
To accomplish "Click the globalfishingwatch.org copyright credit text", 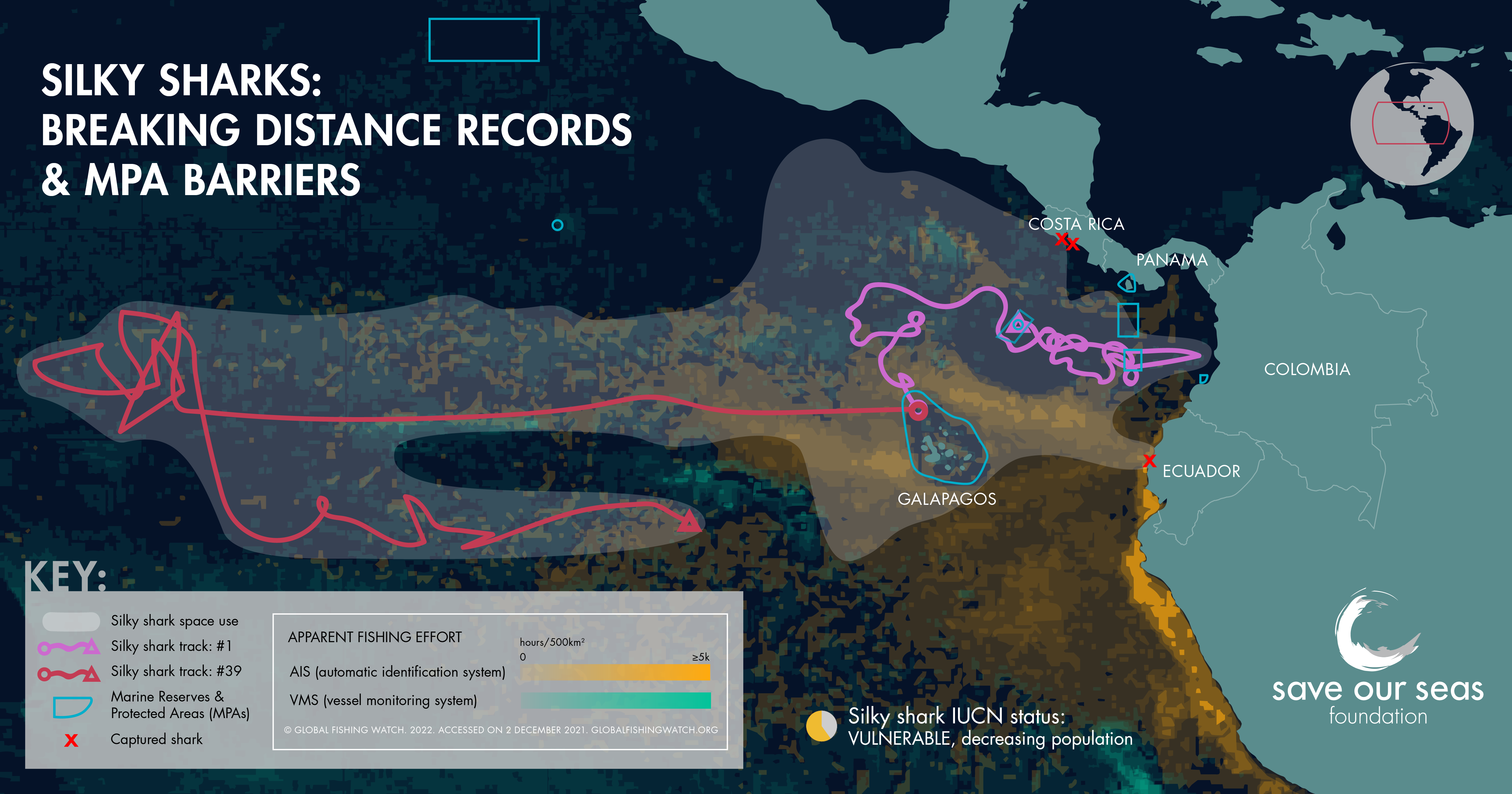I will click(x=501, y=730).
